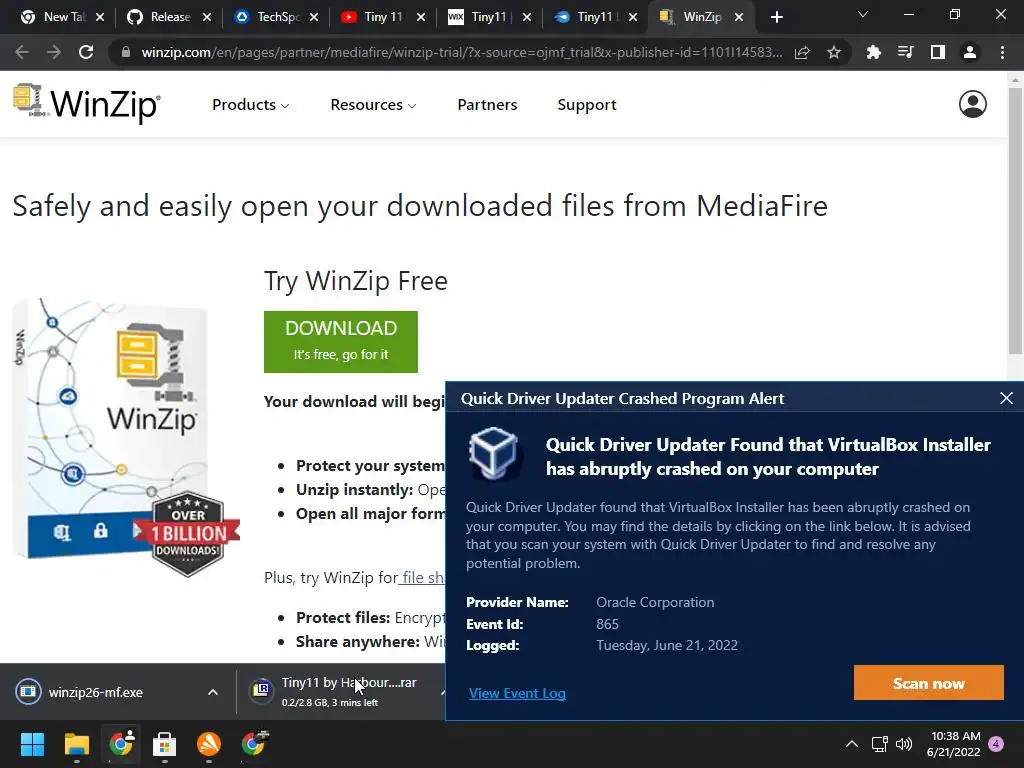Open the Support menu item
The image size is (1024, 768).
pos(586,105)
